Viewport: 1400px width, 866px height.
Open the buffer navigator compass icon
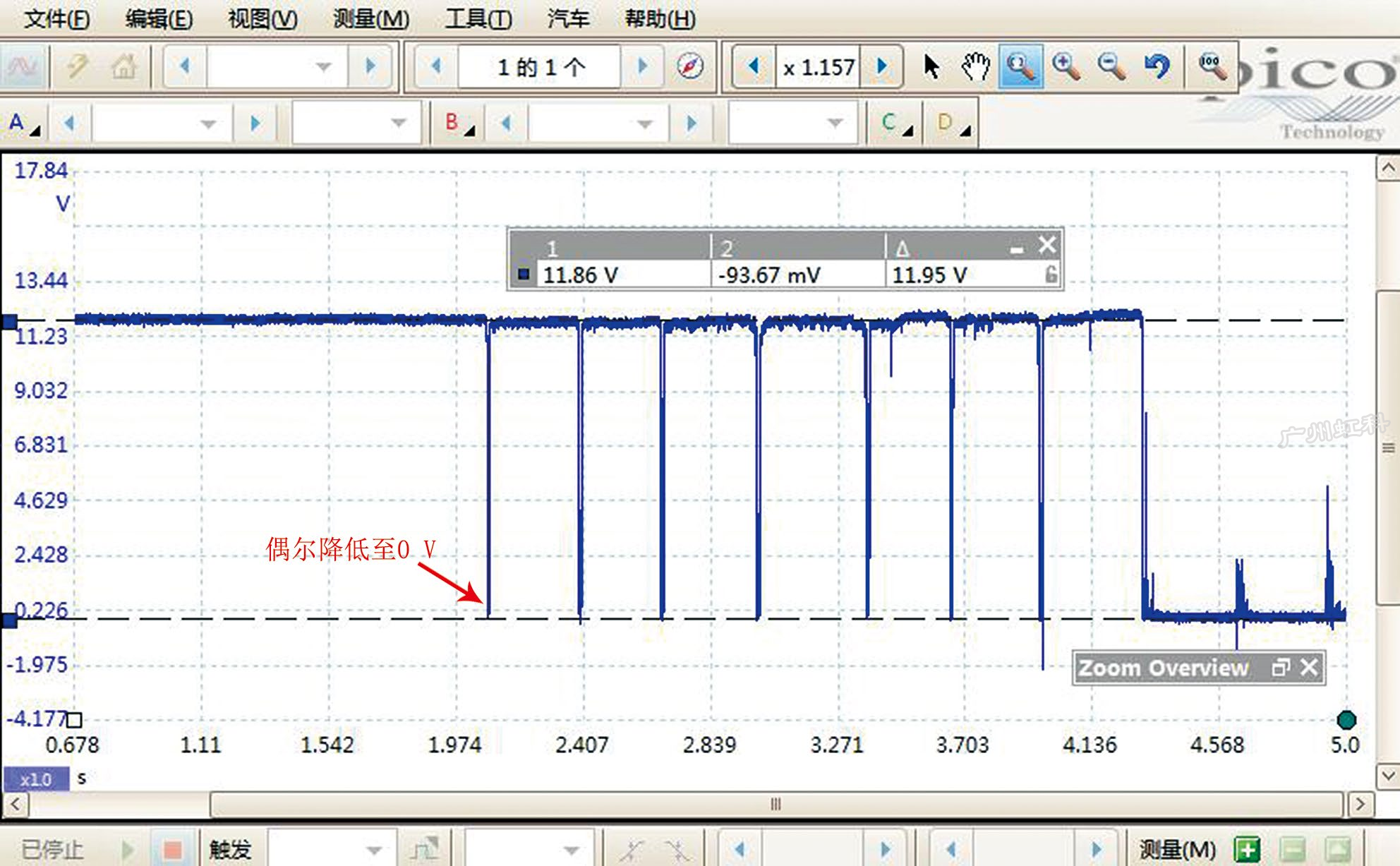[x=689, y=67]
